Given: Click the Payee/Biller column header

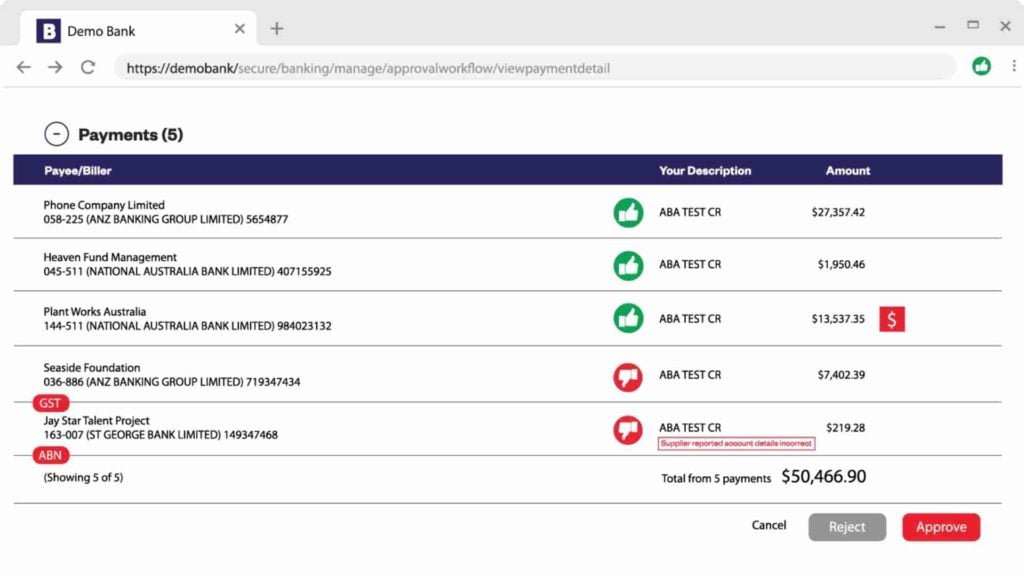Looking at the screenshot, I should (78, 170).
